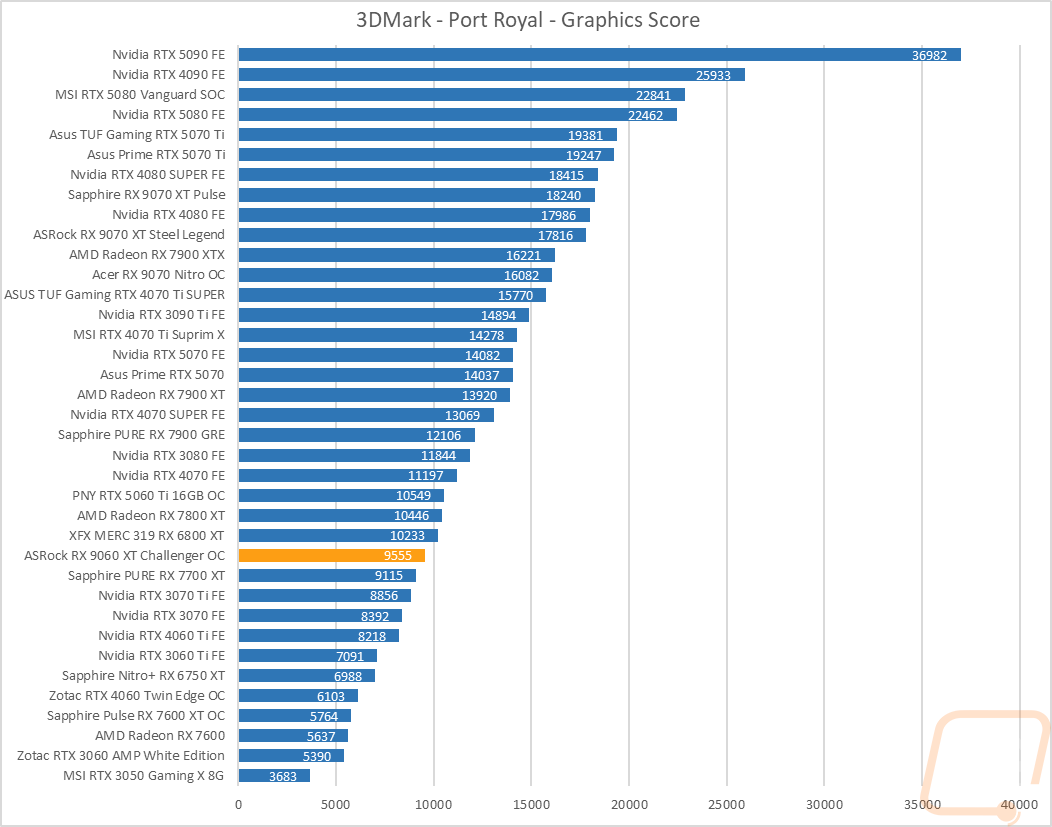
Task: Click the label 'AMD Radeon RX 7900 XT'
Action: point(151,395)
